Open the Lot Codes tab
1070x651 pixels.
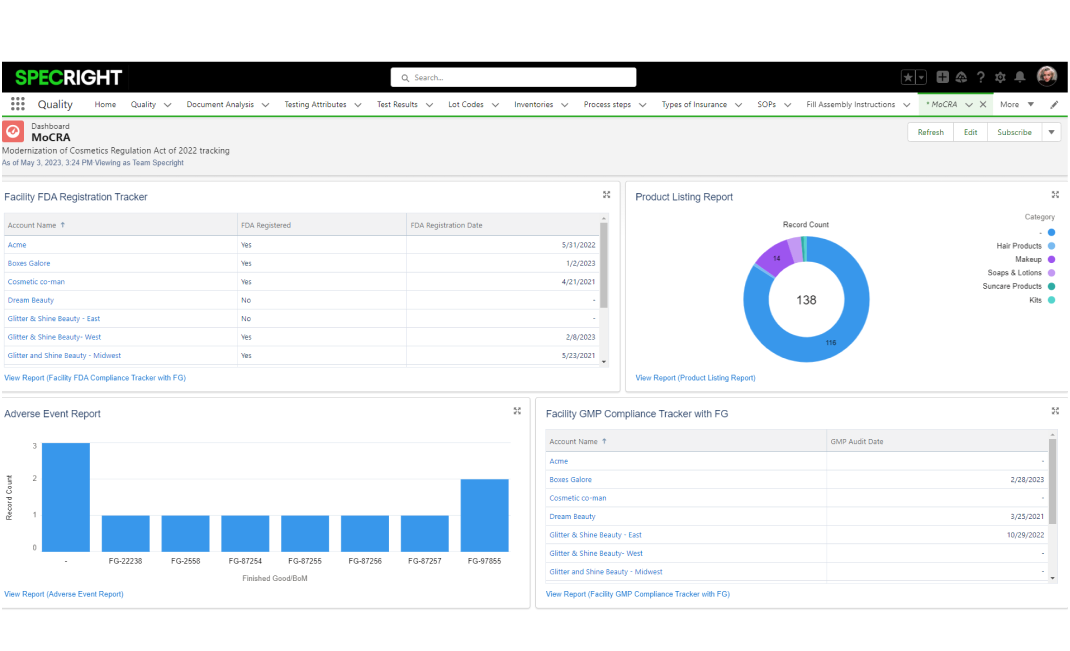click(465, 104)
